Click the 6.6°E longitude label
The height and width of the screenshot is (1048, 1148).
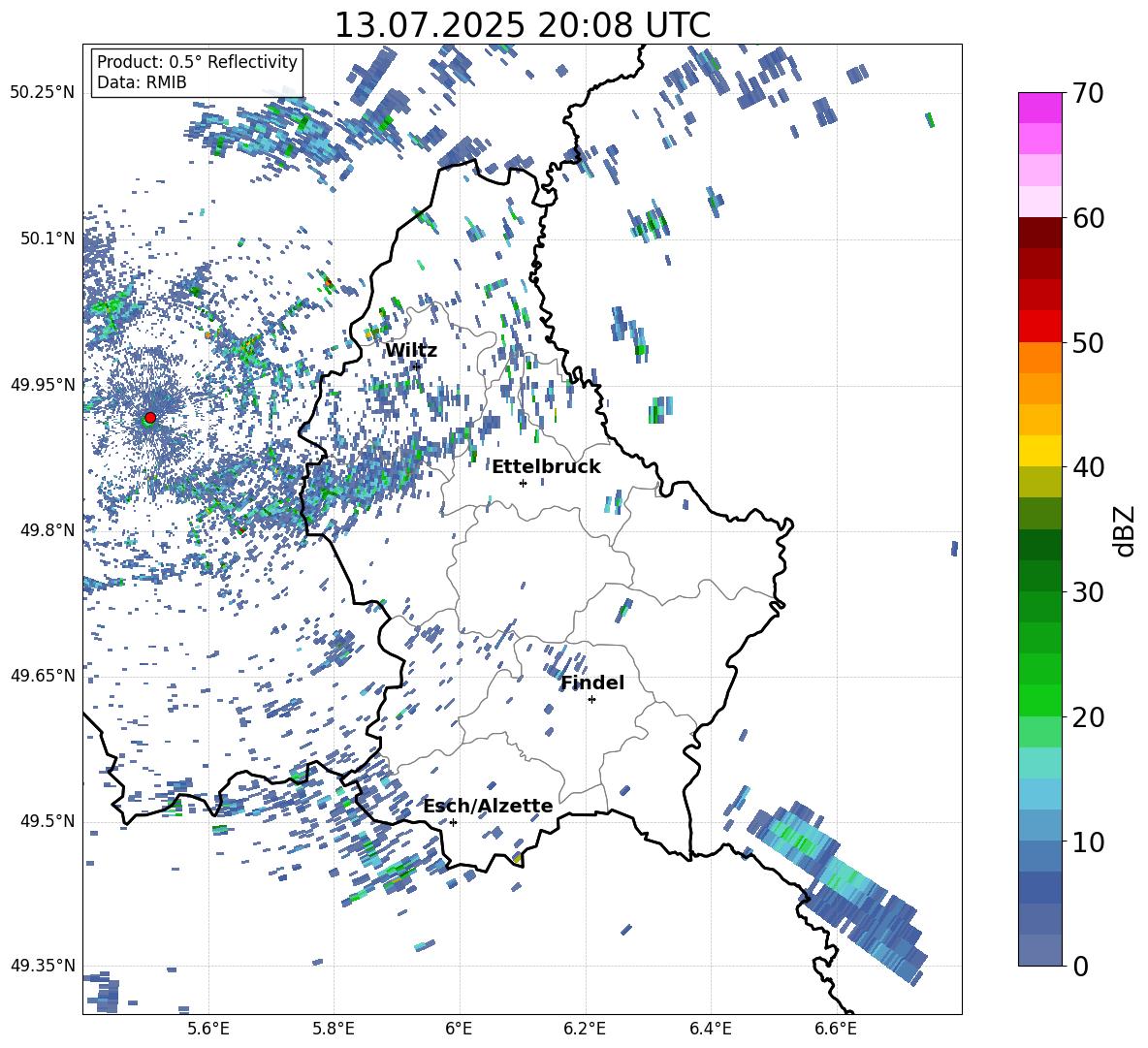[x=836, y=1029]
